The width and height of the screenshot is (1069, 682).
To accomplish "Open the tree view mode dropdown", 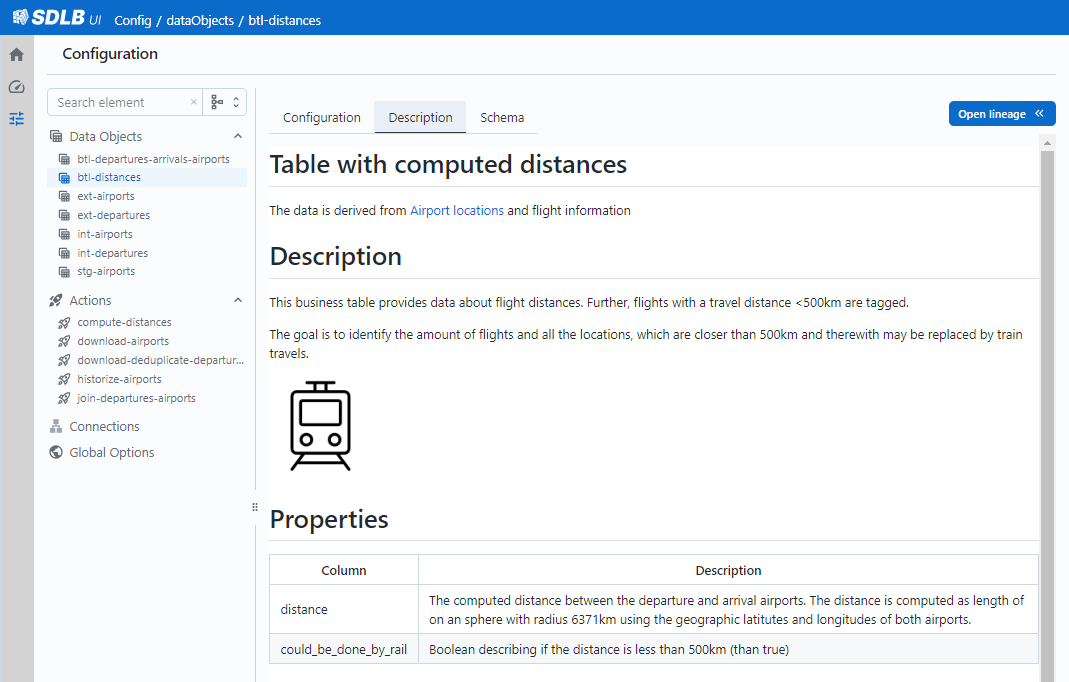I will (226, 102).
